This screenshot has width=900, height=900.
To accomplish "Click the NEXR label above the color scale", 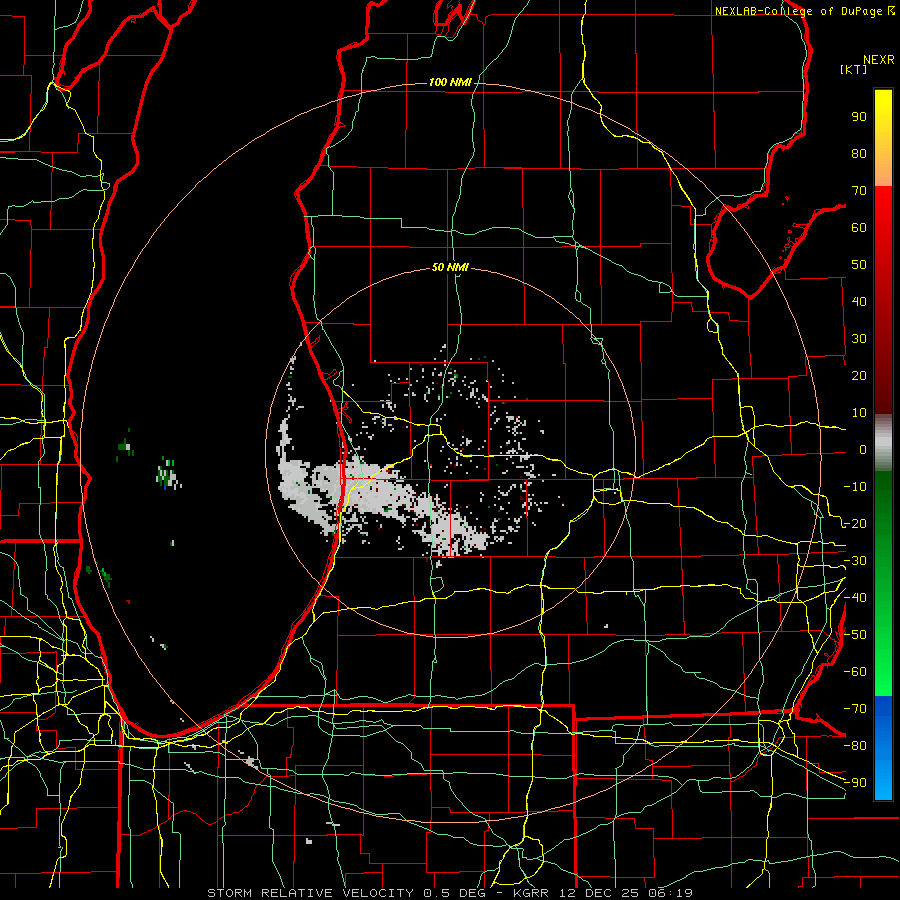I will [879, 60].
